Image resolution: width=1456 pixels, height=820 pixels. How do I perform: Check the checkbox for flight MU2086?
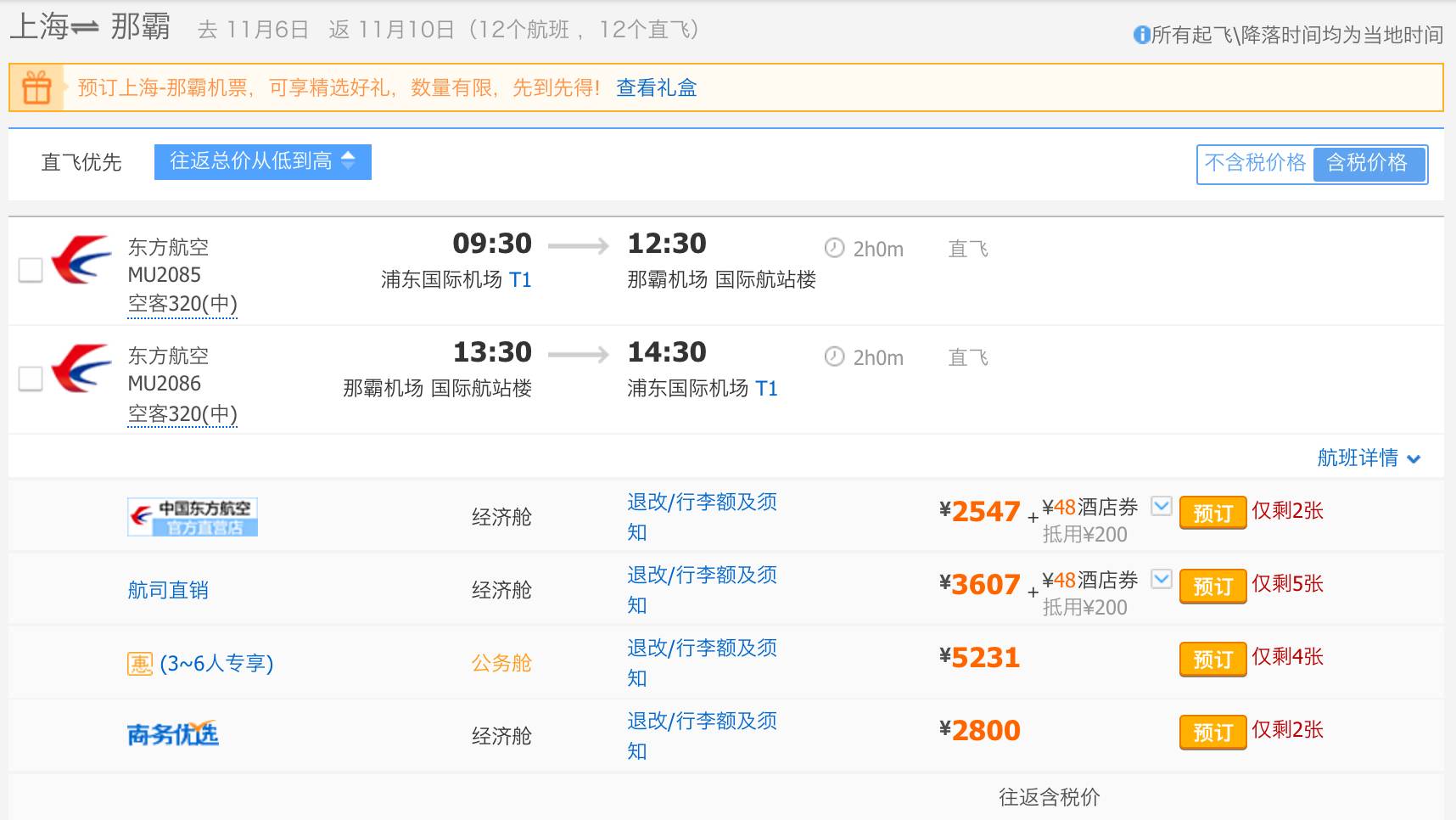coord(31,380)
